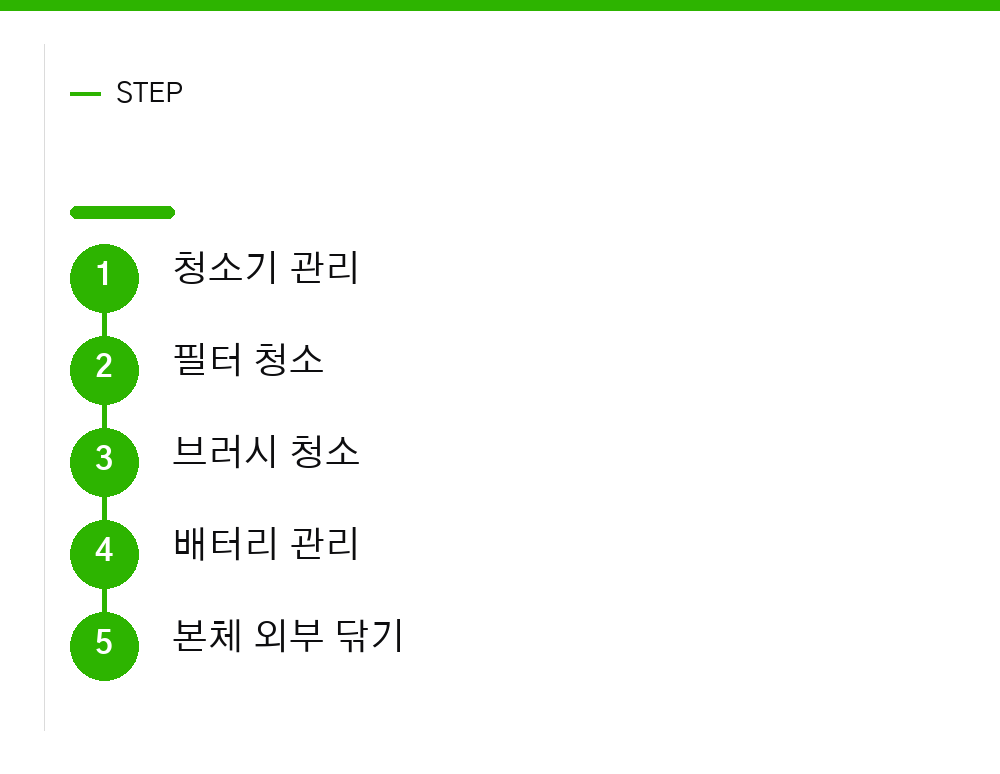Click the thin gray vertical divider line
1000x774 pixels.
coord(45,387)
